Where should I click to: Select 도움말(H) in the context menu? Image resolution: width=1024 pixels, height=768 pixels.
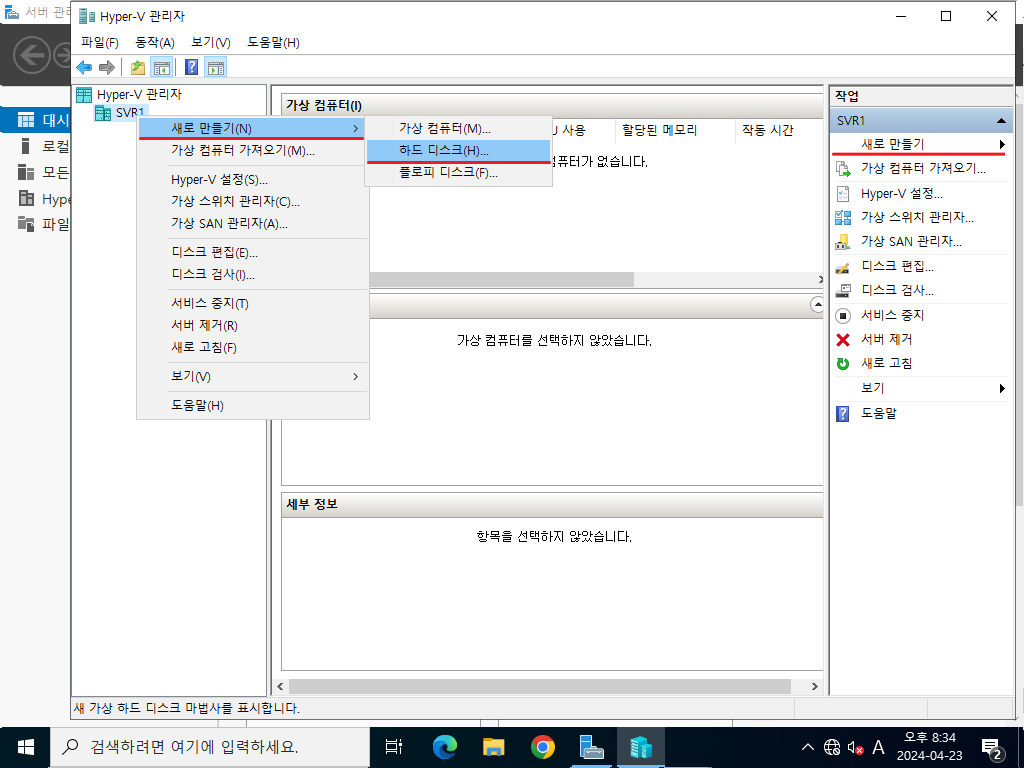pos(253,406)
